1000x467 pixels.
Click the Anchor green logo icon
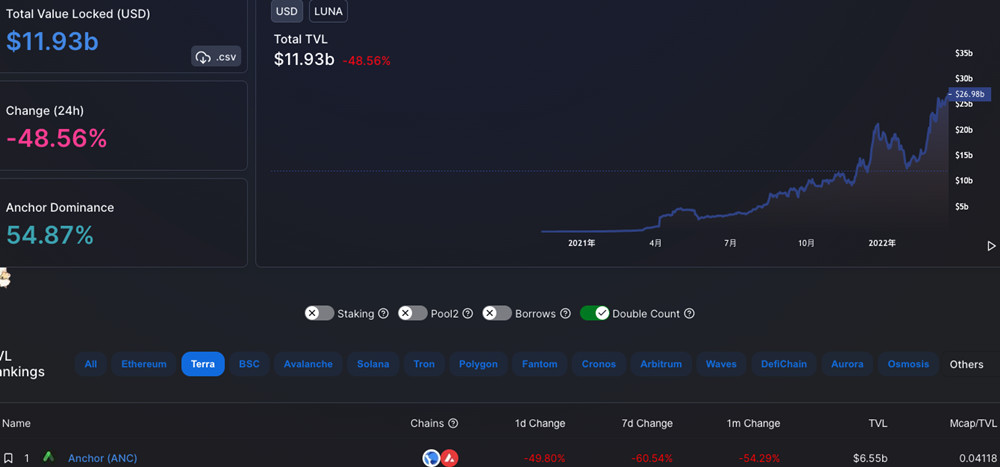(x=48, y=457)
